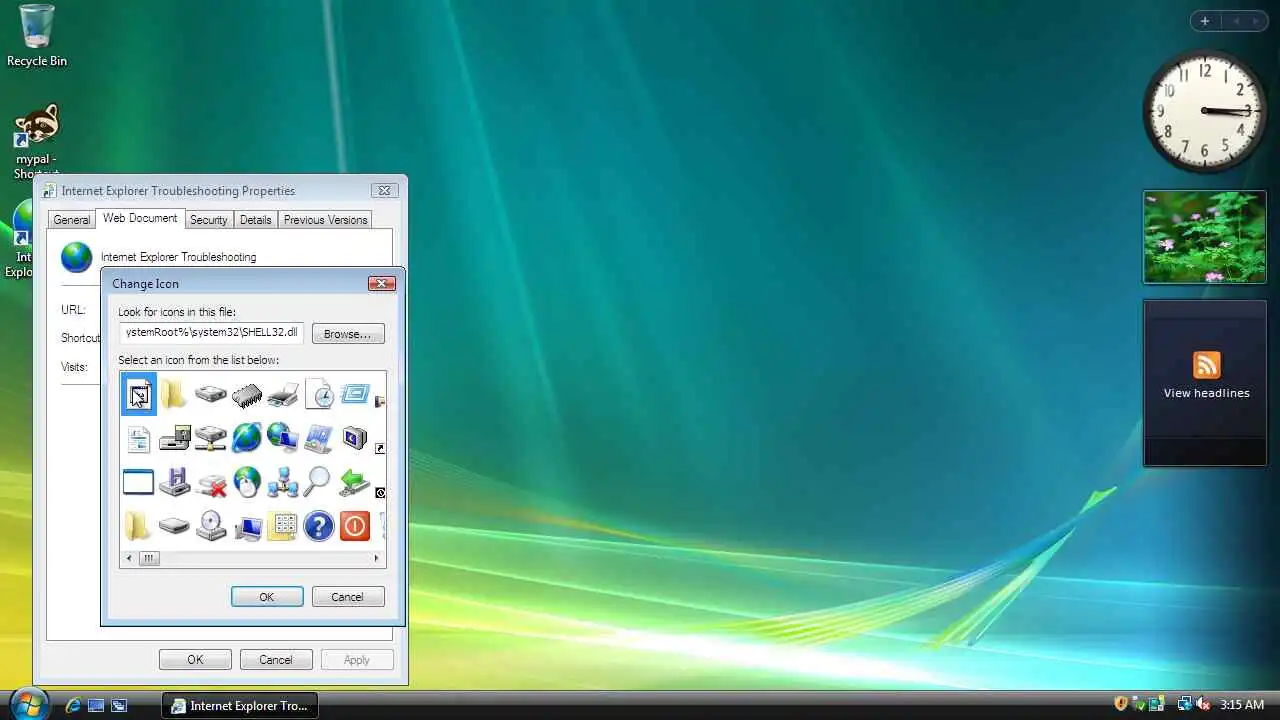This screenshot has height=720, width=1280.
Task: Click the icon list scroll left arrow
Action: 129,558
